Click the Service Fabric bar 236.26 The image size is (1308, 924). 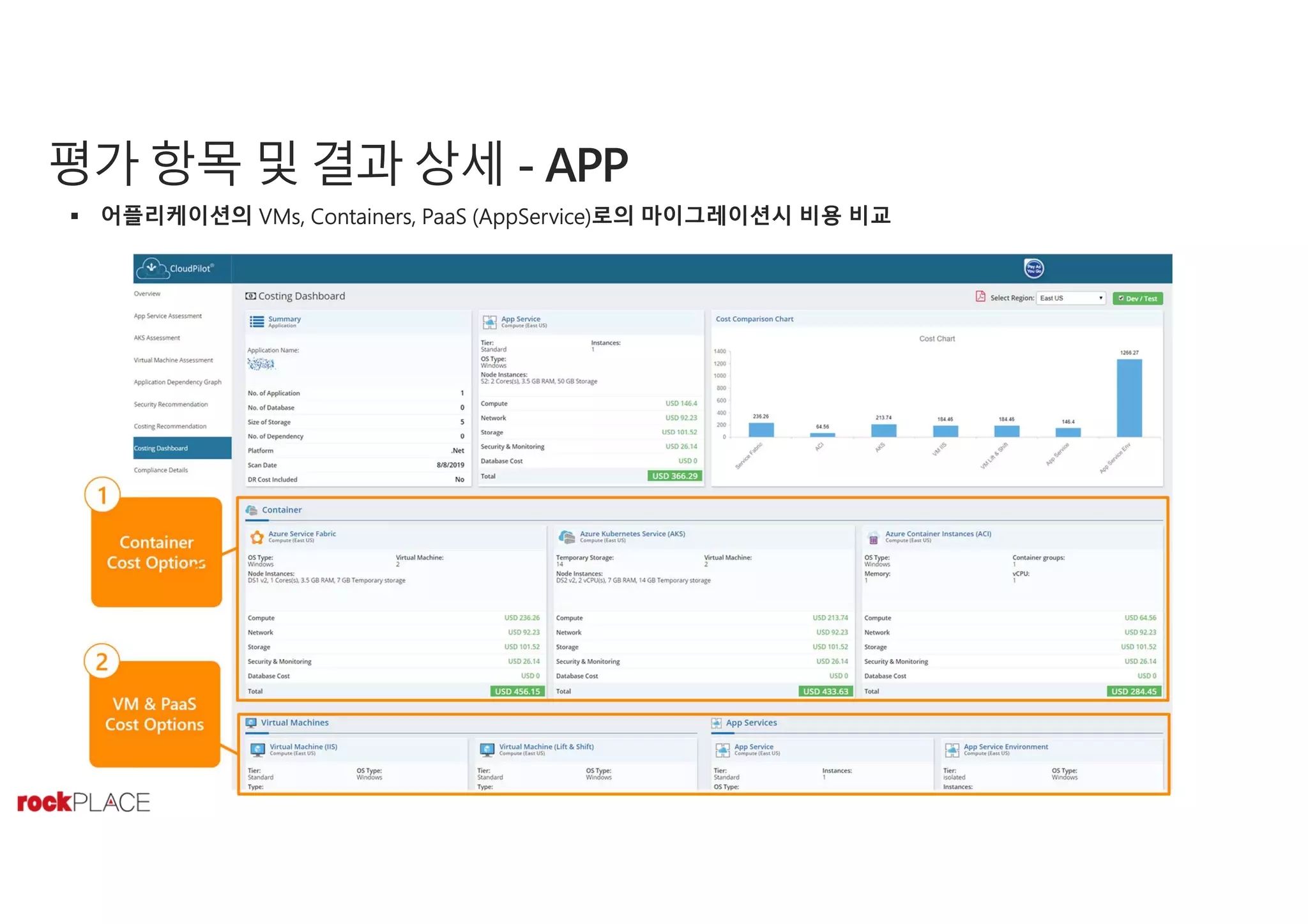[x=761, y=430]
